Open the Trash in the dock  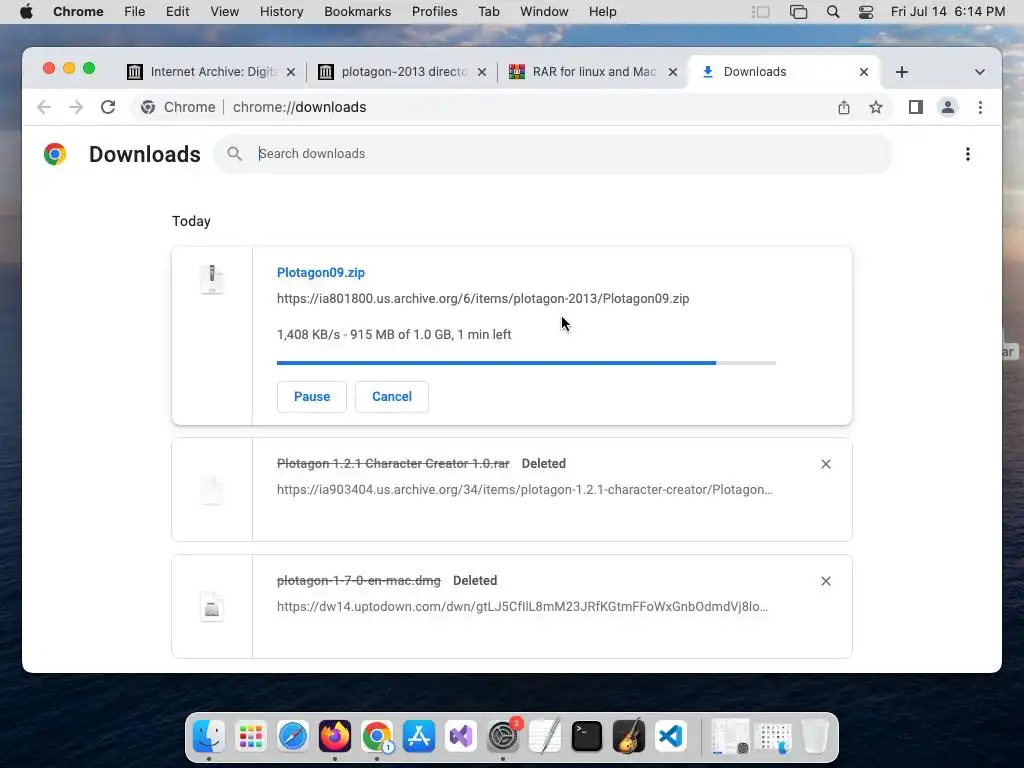(x=814, y=737)
